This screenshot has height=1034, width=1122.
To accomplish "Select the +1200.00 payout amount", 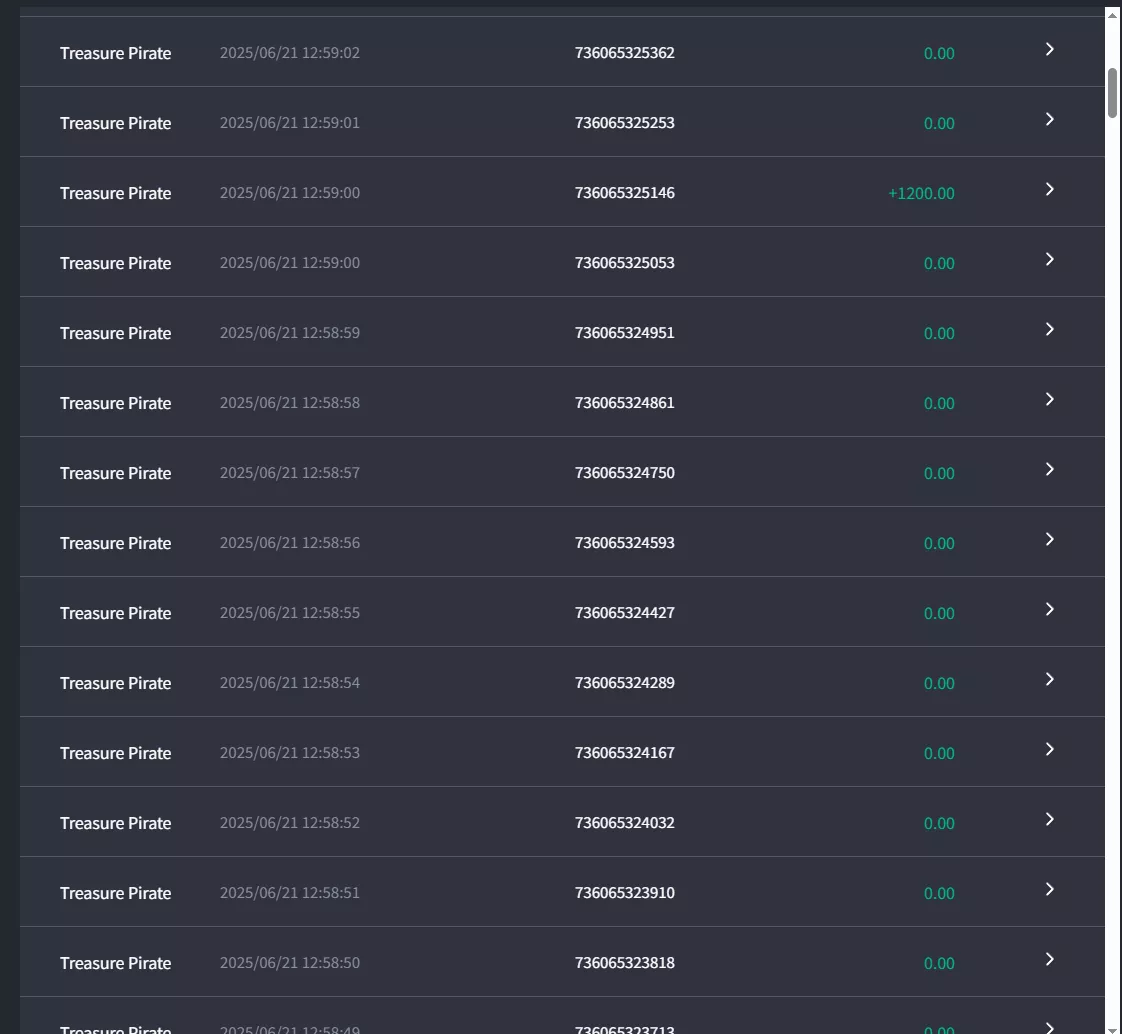I will coord(921,193).
